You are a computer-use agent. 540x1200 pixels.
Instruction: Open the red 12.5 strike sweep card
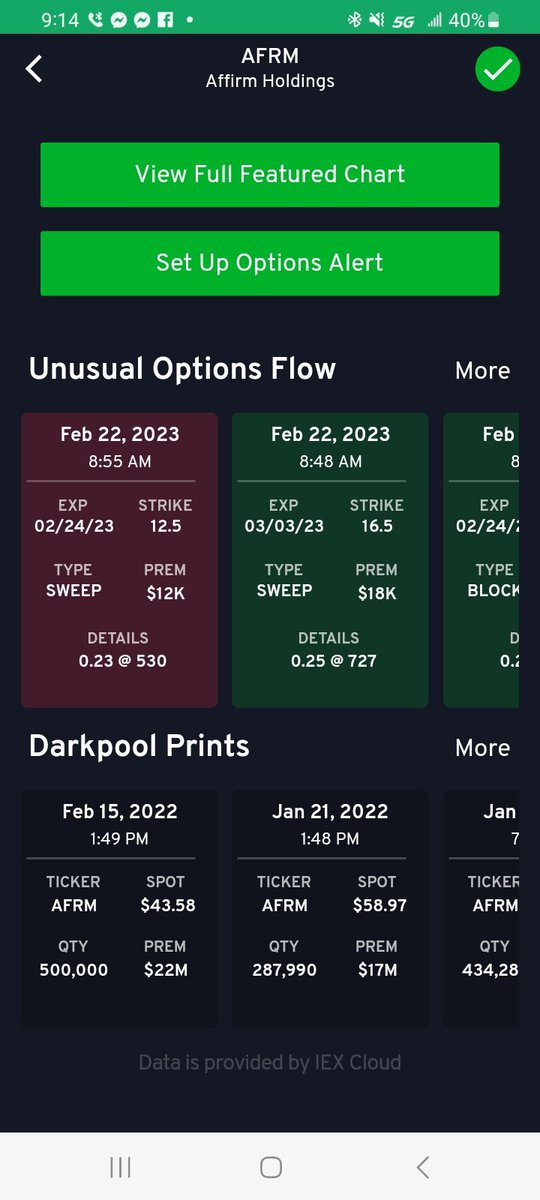120,560
